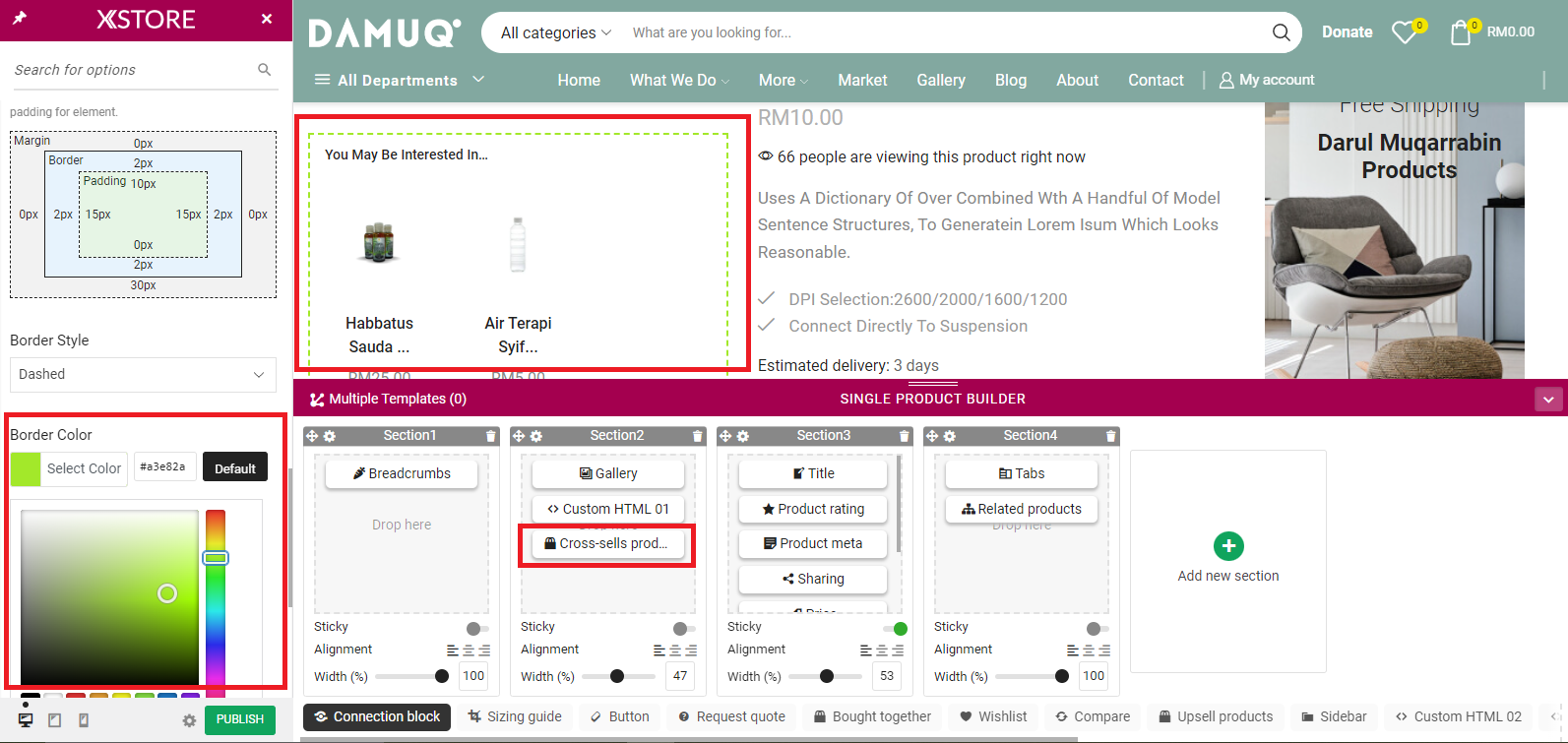
Task: Open the About menu item
Action: coord(1077,80)
